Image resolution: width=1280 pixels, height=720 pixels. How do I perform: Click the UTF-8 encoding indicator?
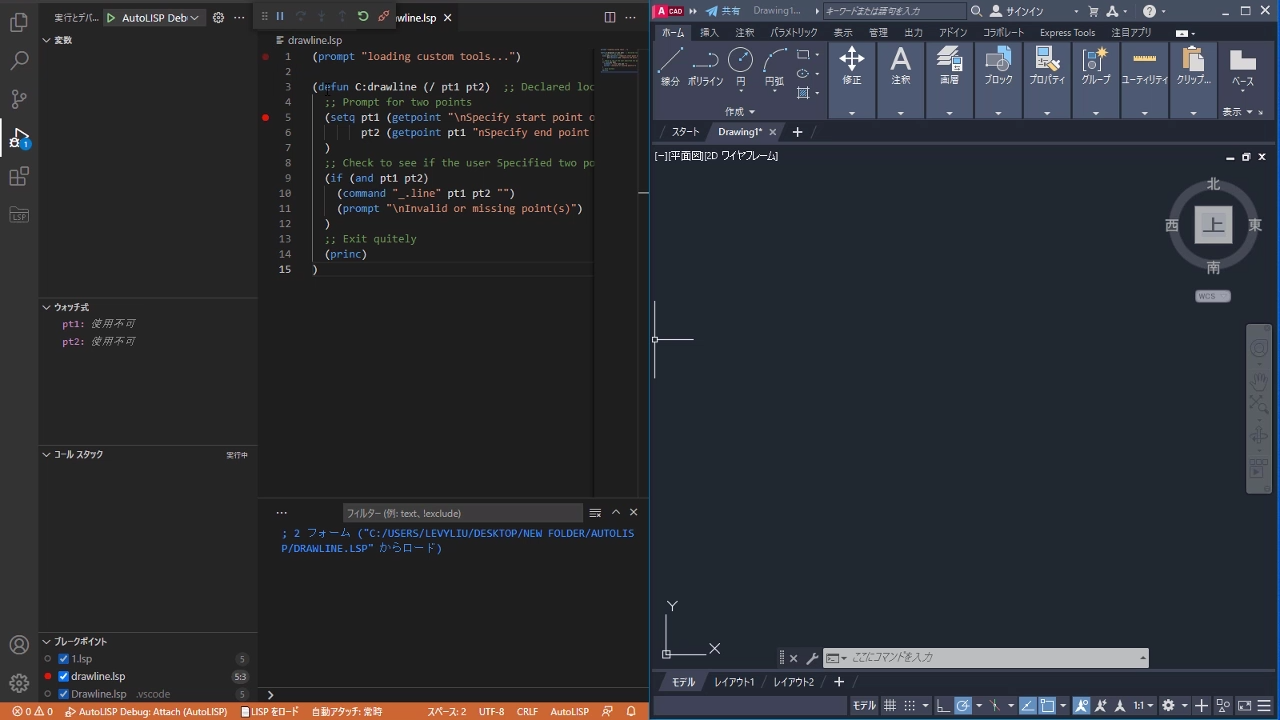pyautogui.click(x=491, y=712)
